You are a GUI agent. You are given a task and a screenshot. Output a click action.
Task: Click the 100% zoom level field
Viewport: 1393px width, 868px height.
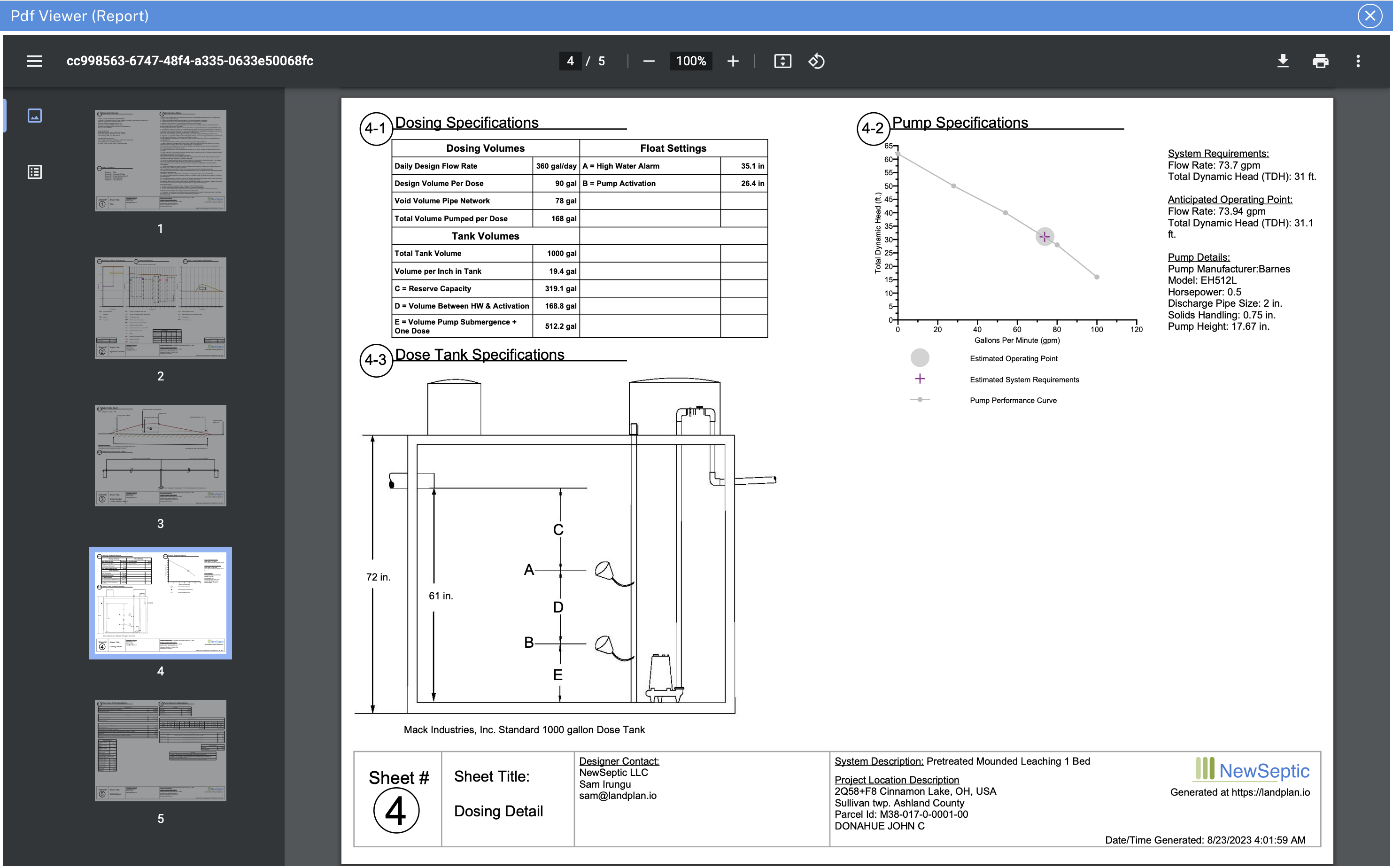click(x=690, y=61)
